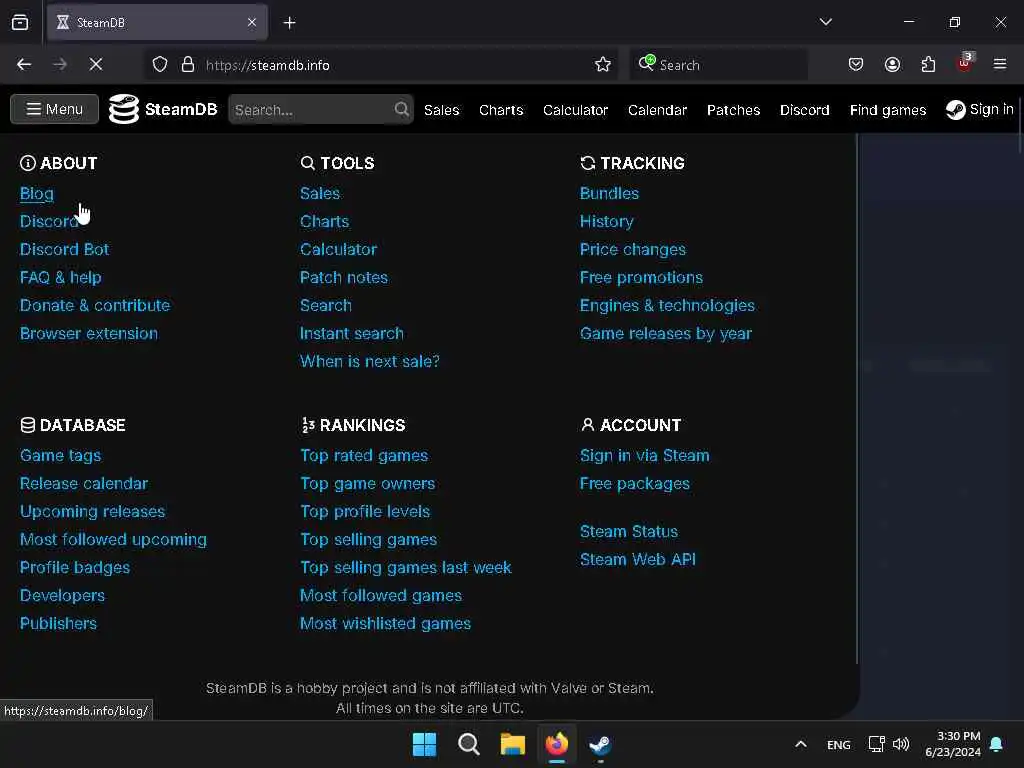Close the SteamDB tab
The height and width of the screenshot is (768, 1024).
tap(252, 23)
